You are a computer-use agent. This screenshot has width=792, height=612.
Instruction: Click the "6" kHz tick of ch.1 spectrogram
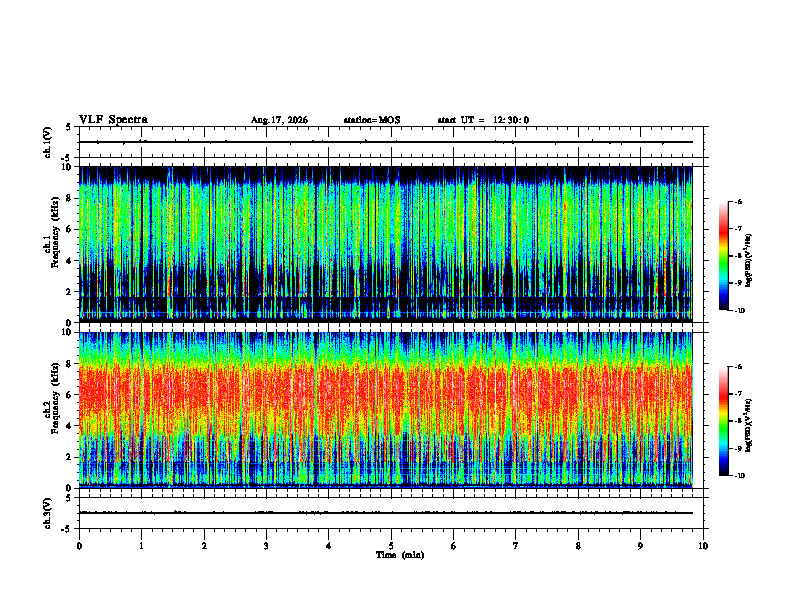pos(71,230)
